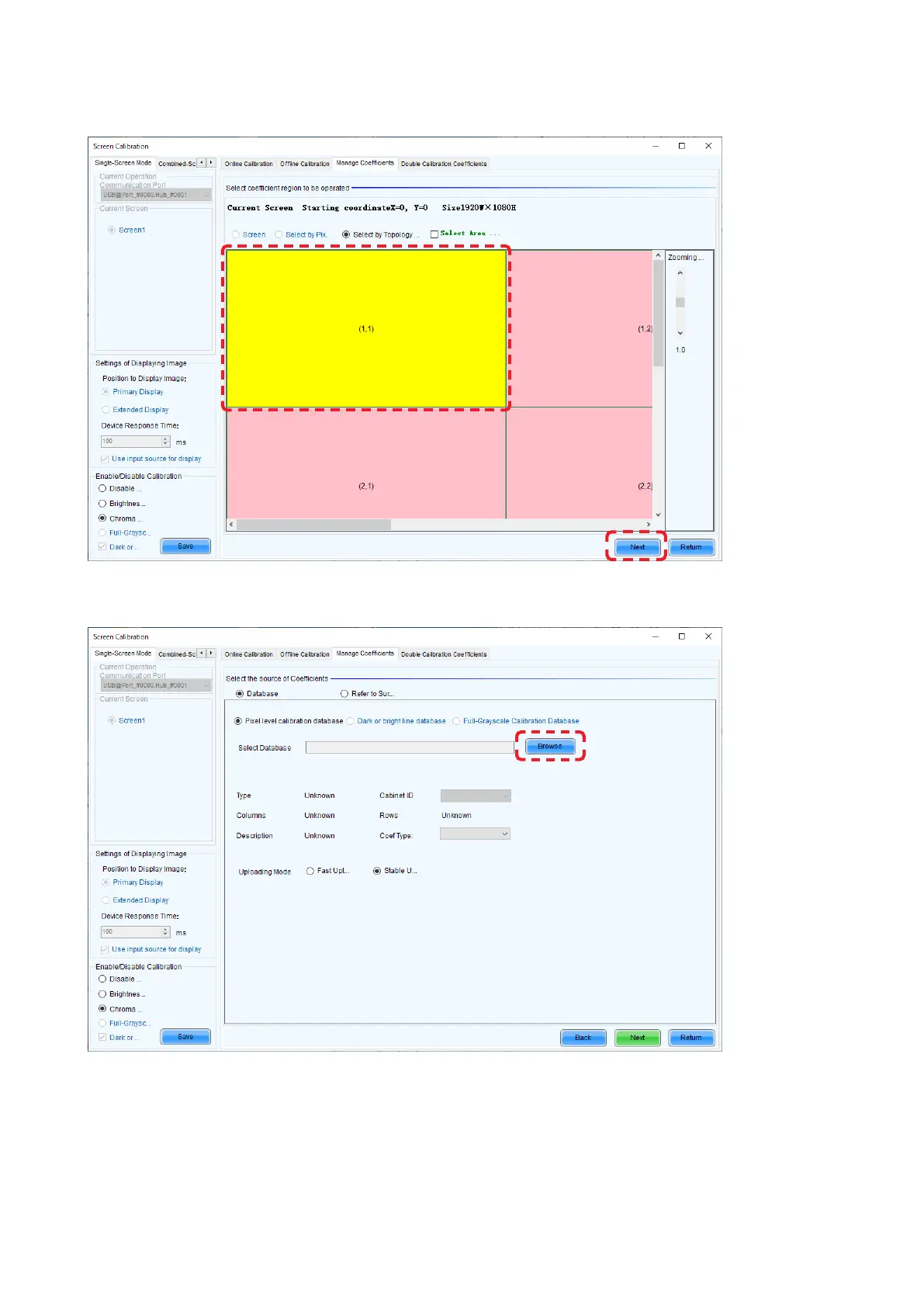The width and height of the screenshot is (924, 1307).
Task: Click the Zooming slider down arrow
Action: pos(680,333)
